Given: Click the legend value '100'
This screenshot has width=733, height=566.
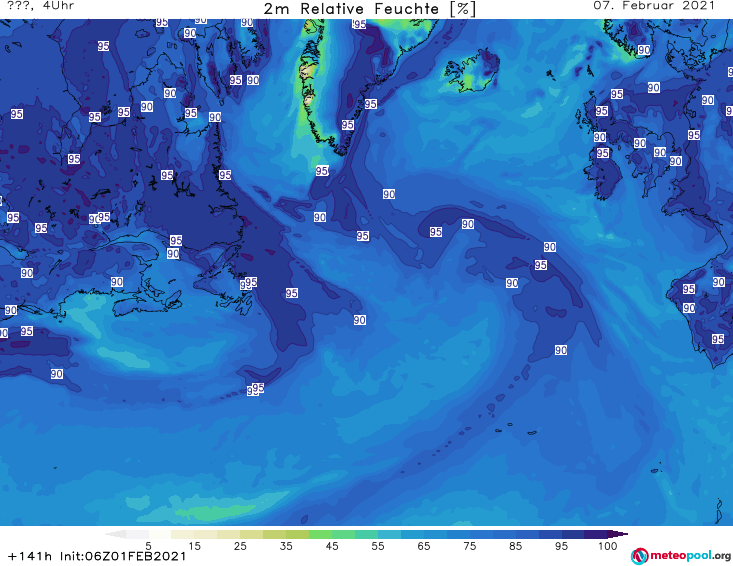Looking at the screenshot, I should point(608,546).
